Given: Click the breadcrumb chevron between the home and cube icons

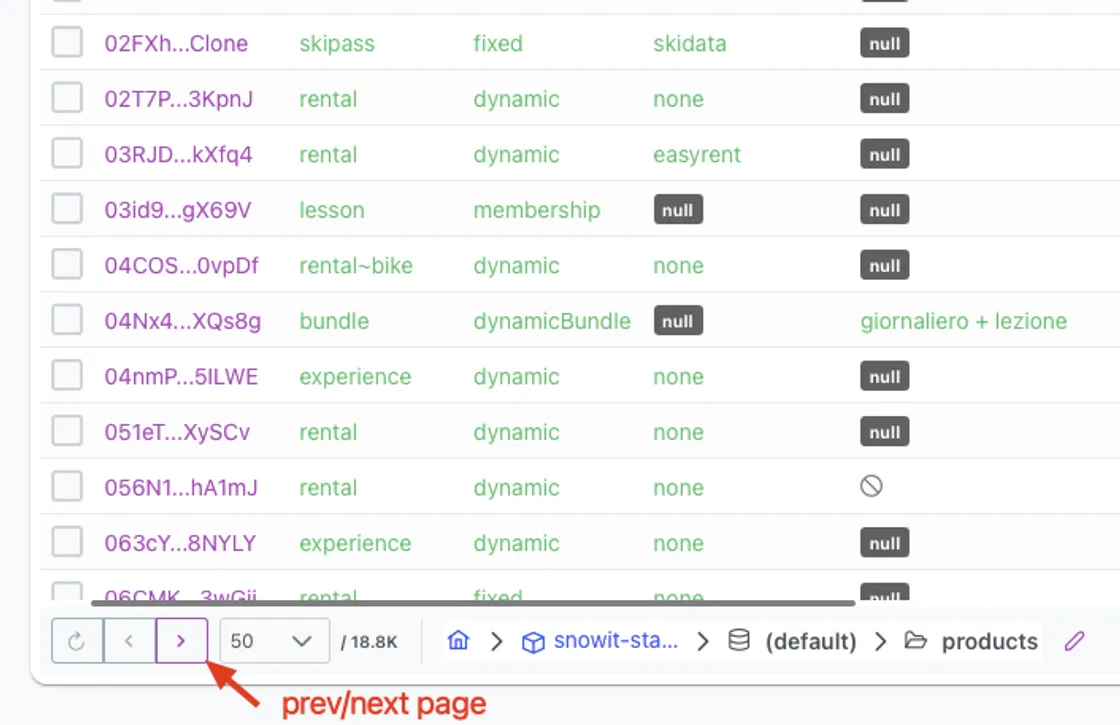Looking at the screenshot, I should click(x=497, y=641).
